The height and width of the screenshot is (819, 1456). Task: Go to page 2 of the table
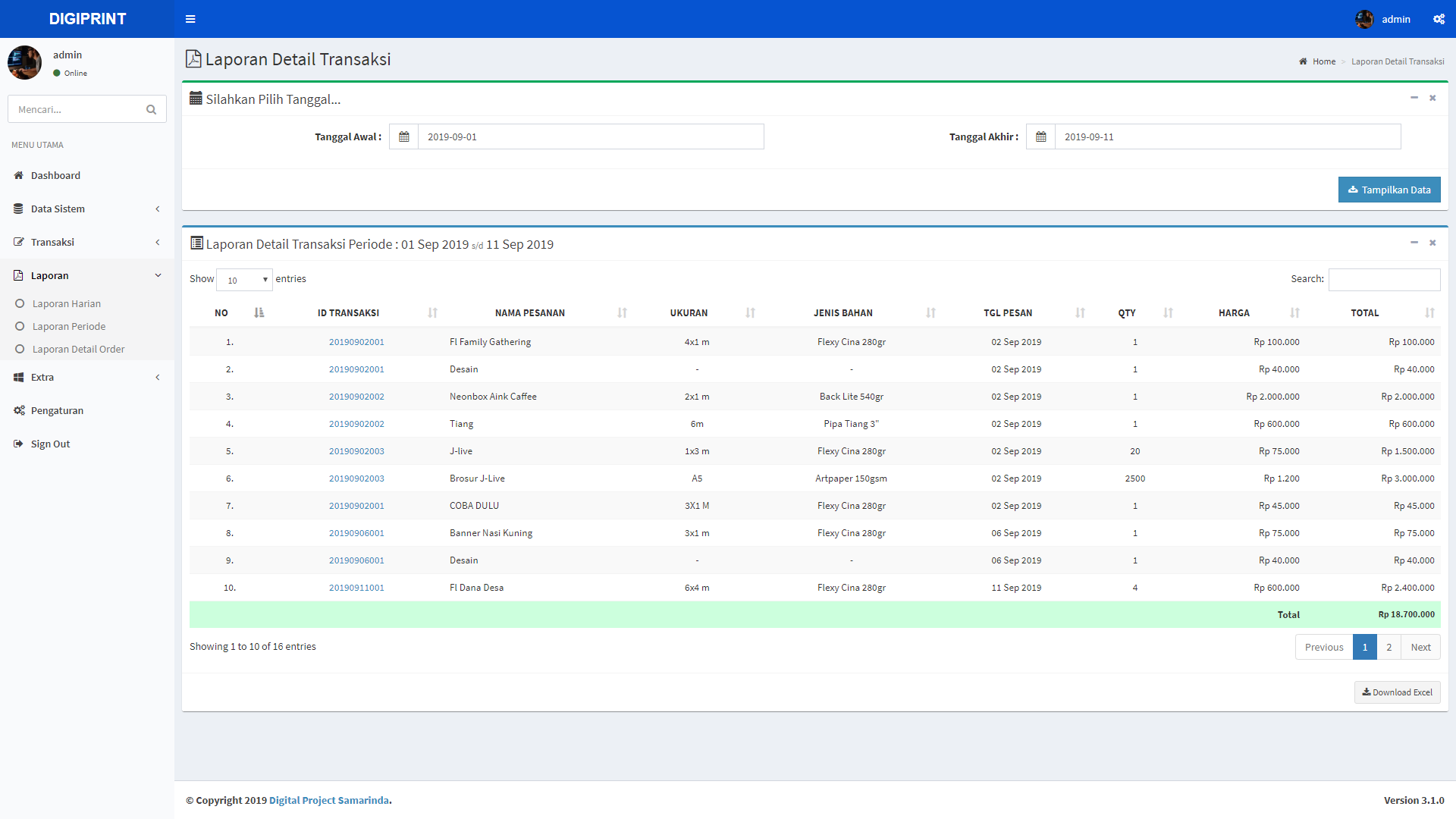coord(1389,647)
